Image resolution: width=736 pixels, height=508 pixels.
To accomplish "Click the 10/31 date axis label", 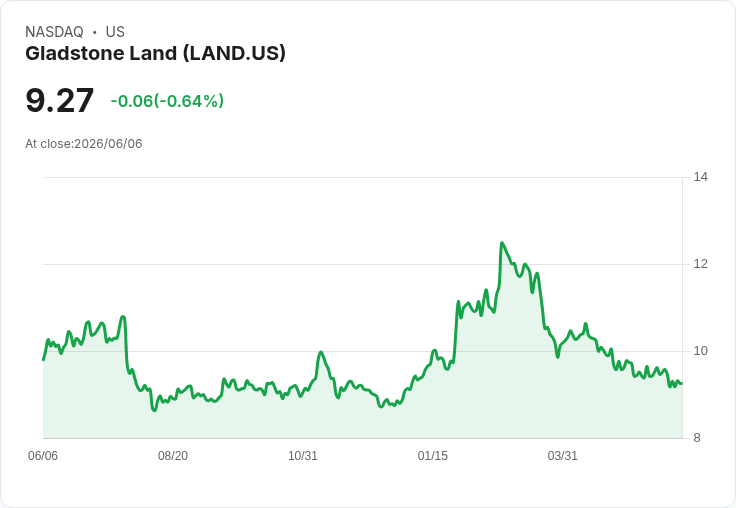I will point(303,455).
